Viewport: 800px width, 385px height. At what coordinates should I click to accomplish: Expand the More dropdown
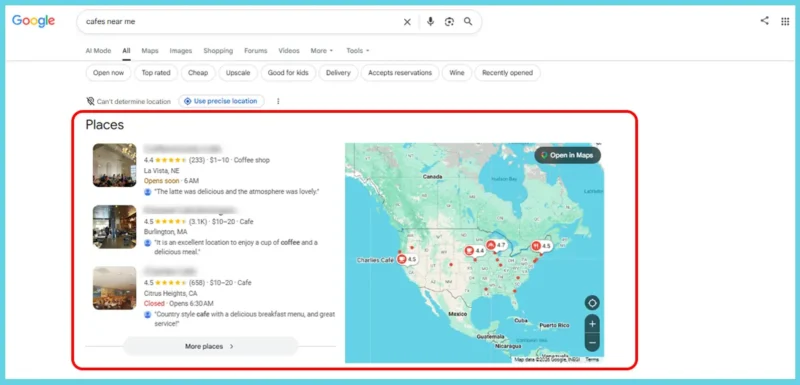click(321, 50)
